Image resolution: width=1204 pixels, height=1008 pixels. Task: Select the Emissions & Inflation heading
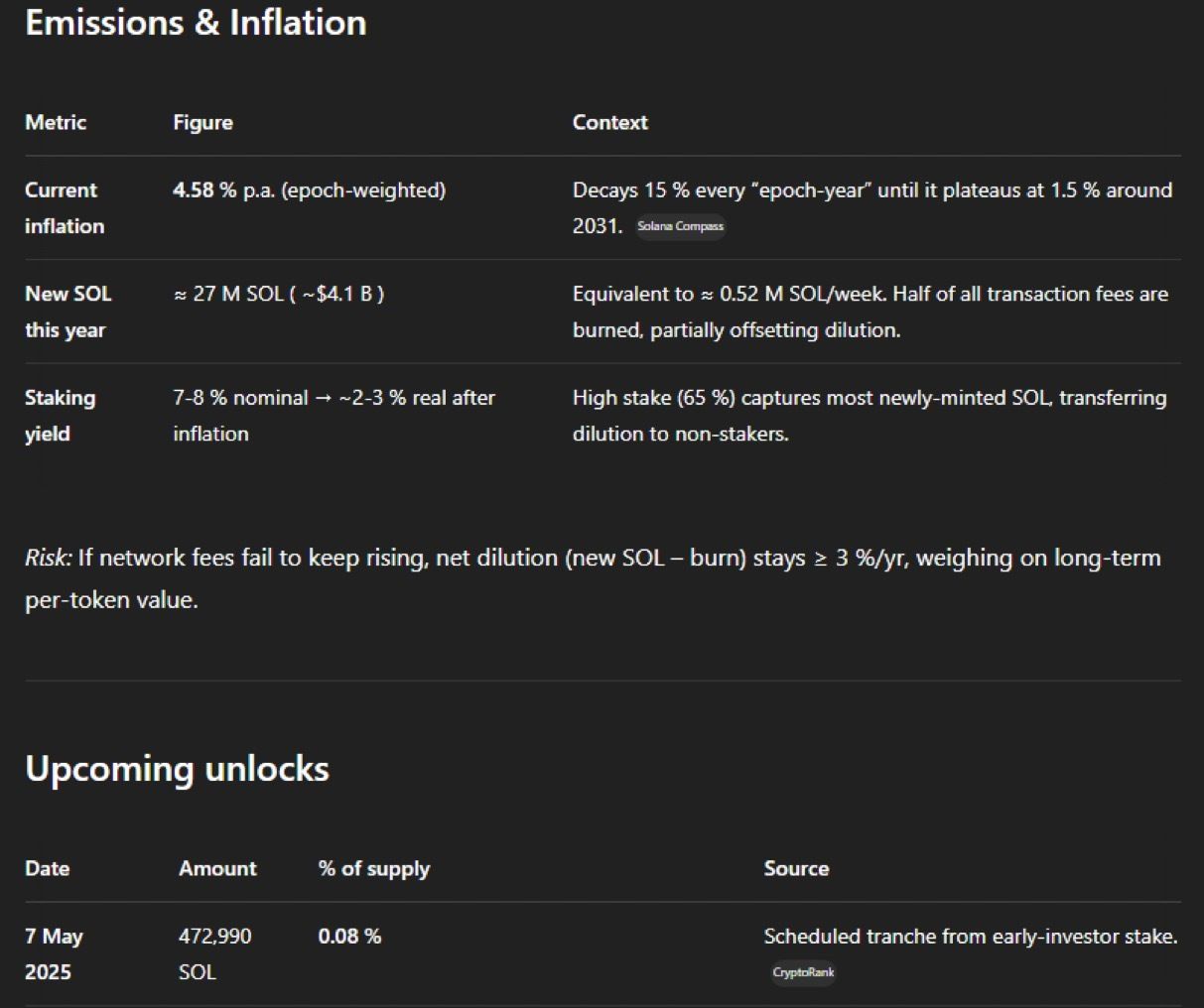point(196,23)
